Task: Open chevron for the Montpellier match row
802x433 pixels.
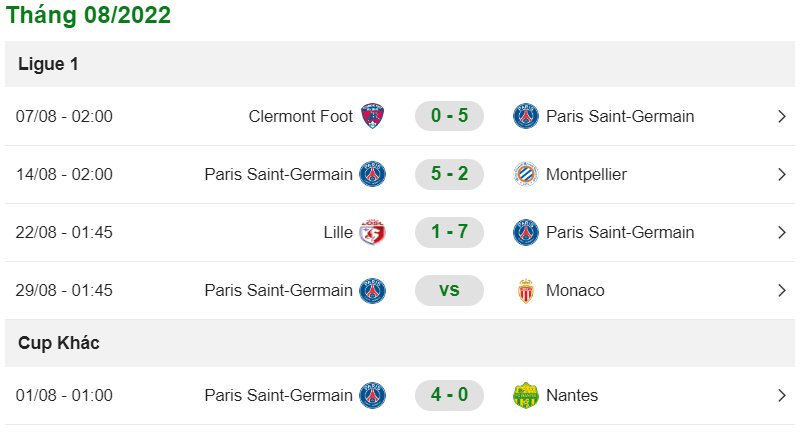Action: pos(782,175)
